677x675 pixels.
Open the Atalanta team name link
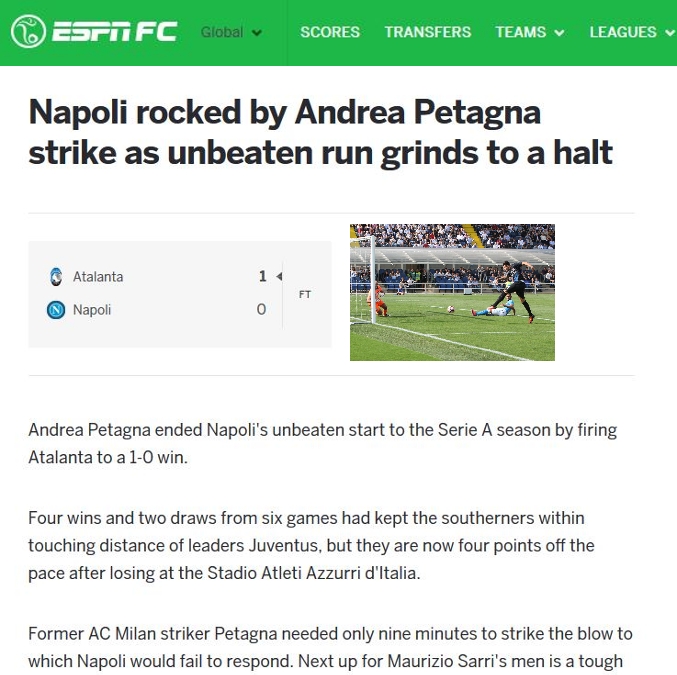tap(98, 276)
